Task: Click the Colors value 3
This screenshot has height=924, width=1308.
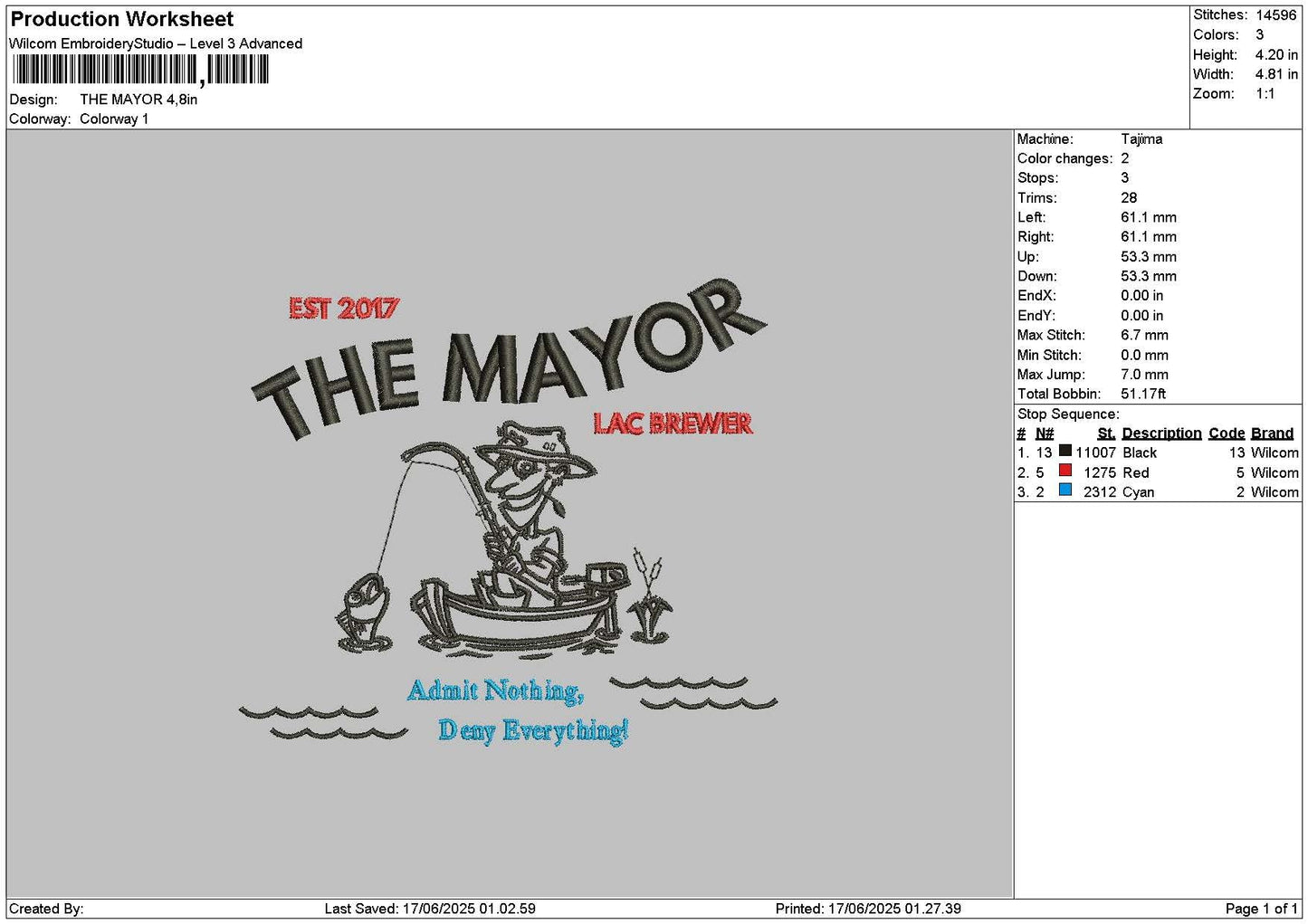Action: point(1259,34)
